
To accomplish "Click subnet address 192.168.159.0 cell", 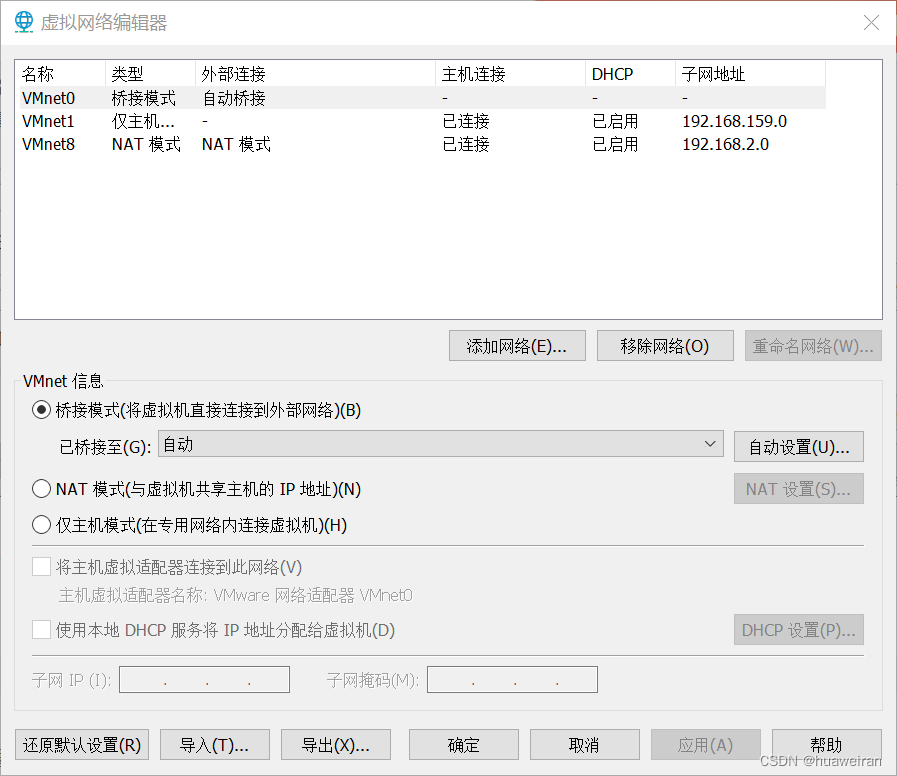I will (x=735, y=121).
